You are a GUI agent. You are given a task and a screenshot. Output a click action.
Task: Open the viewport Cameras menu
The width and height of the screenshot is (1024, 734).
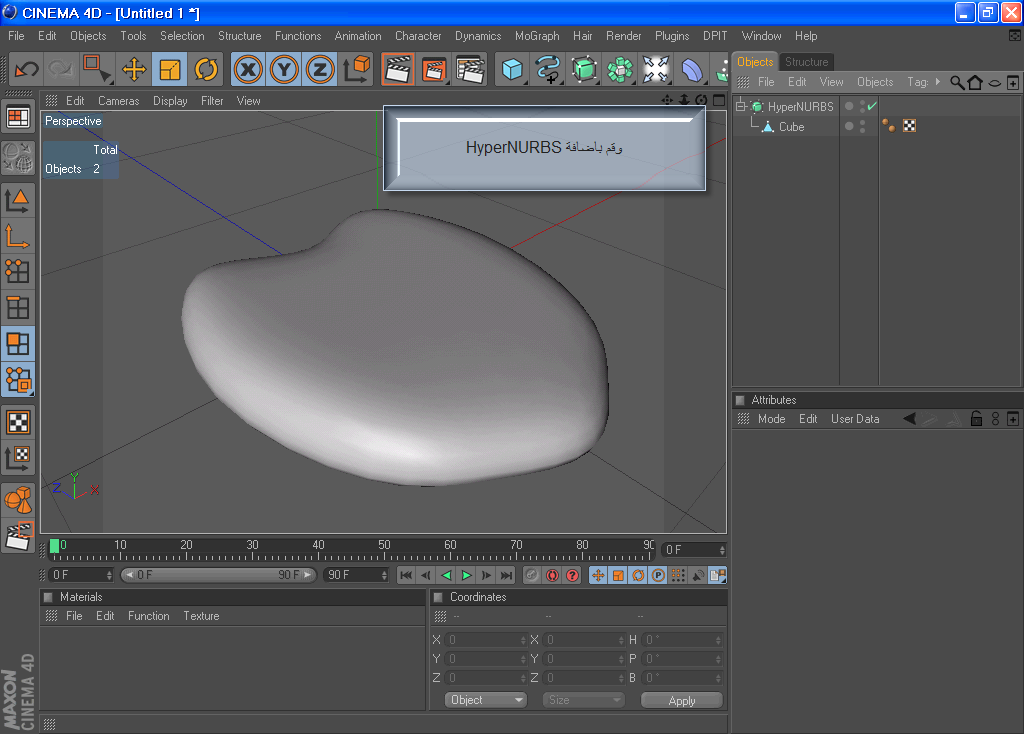pos(119,101)
